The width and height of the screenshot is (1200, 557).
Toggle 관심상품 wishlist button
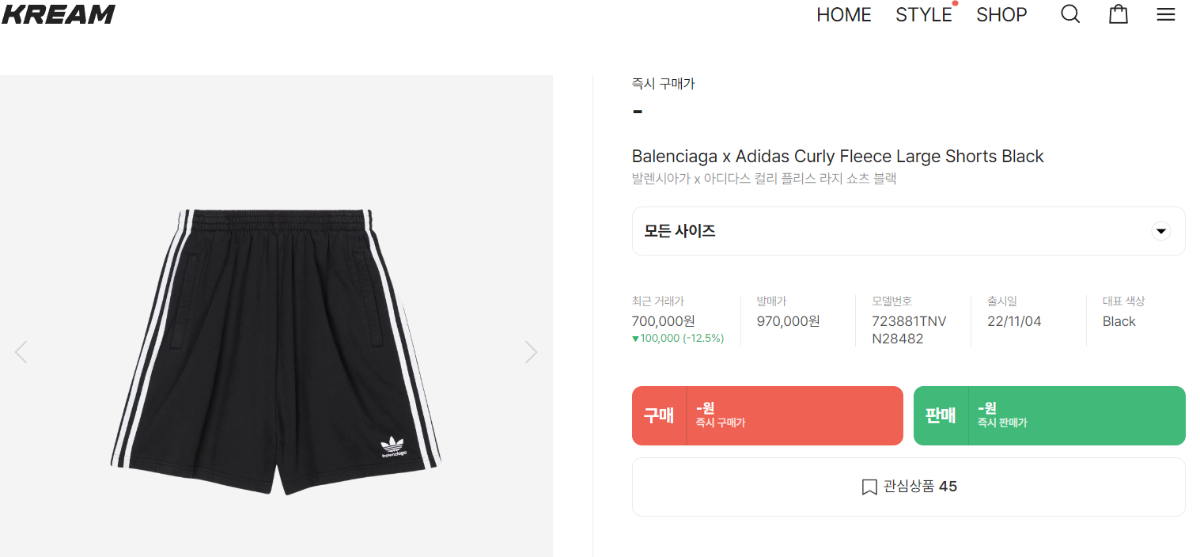click(x=908, y=487)
